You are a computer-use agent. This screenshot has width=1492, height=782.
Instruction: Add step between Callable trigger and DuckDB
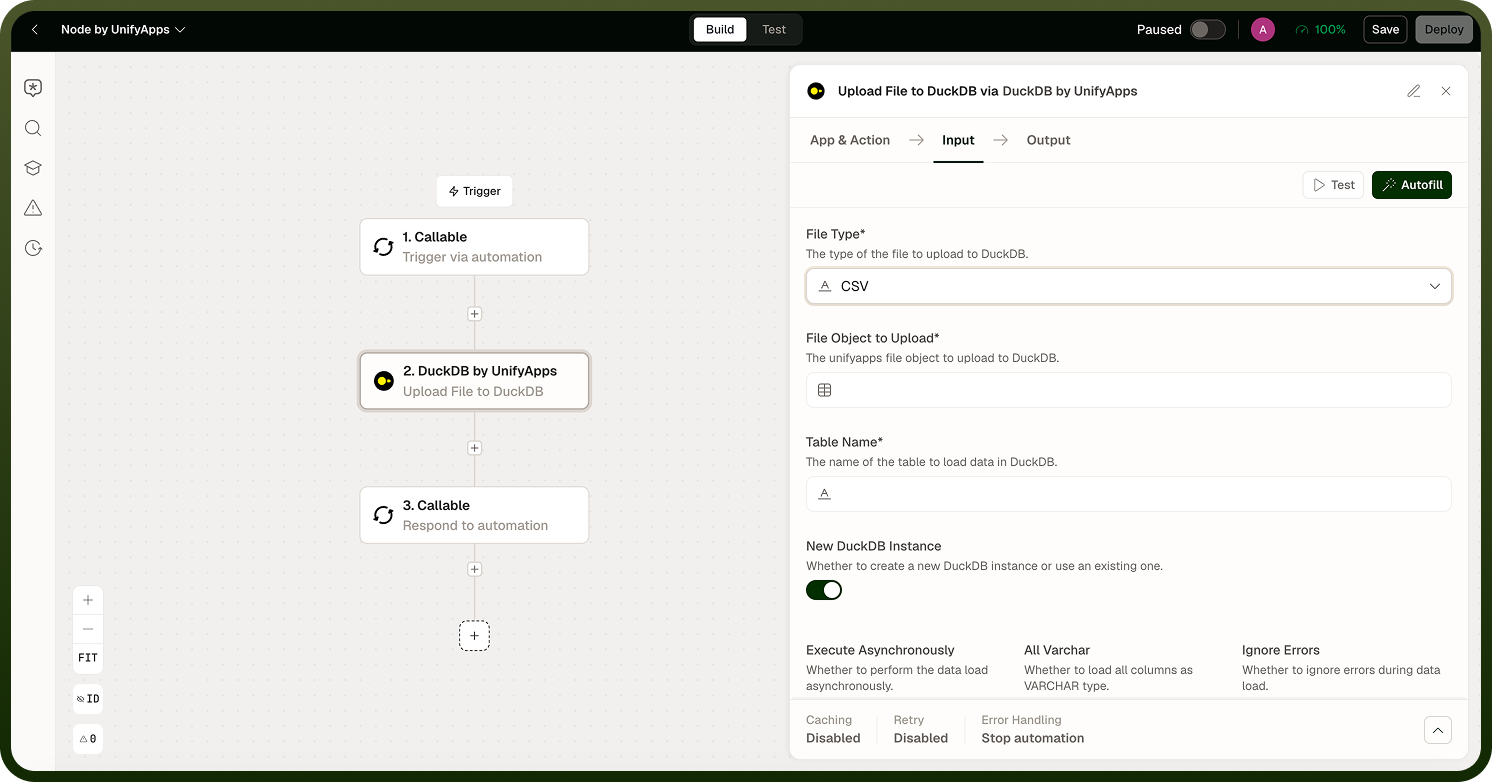[475, 314]
